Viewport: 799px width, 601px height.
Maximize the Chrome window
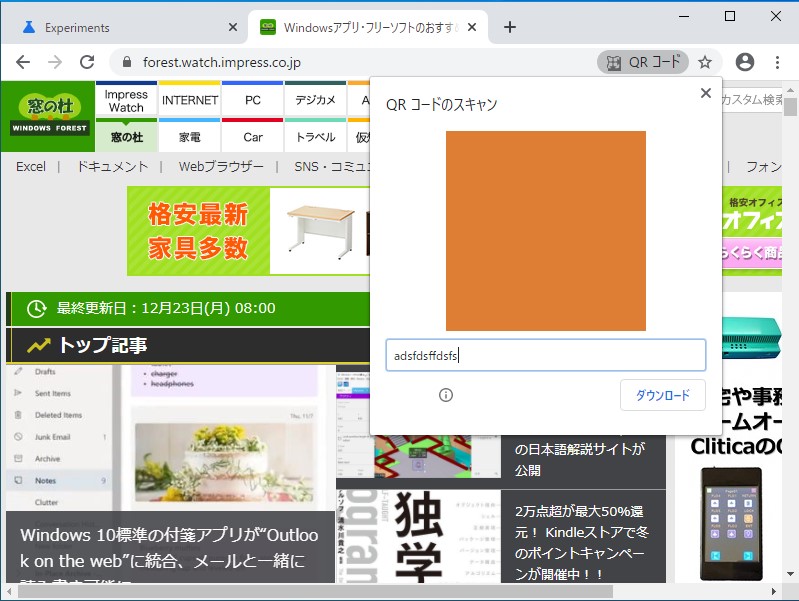click(730, 16)
